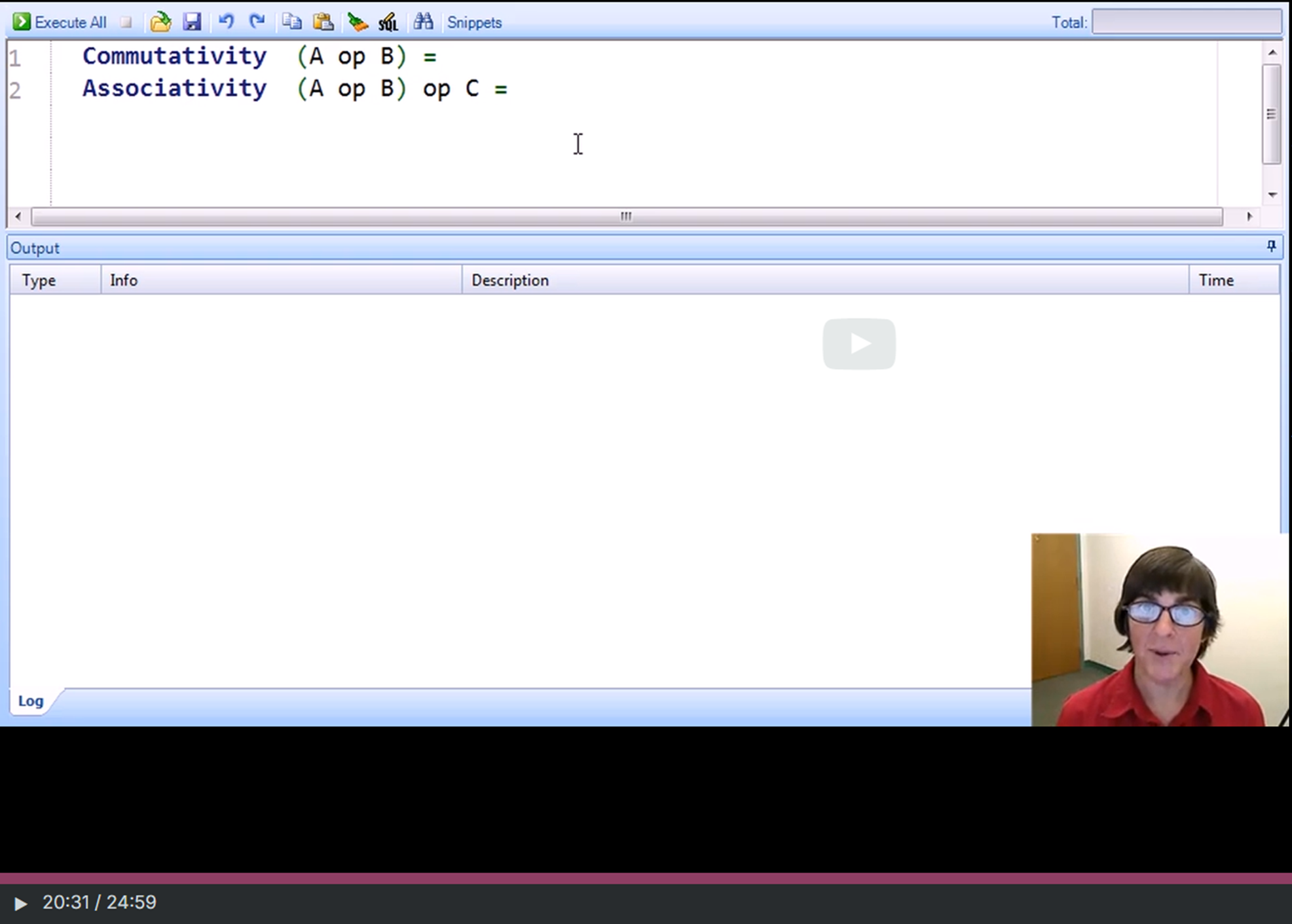The width and height of the screenshot is (1292, 924).
Task: Click the editor vertical scroll down arrow
Action: tap(1272, 194)
